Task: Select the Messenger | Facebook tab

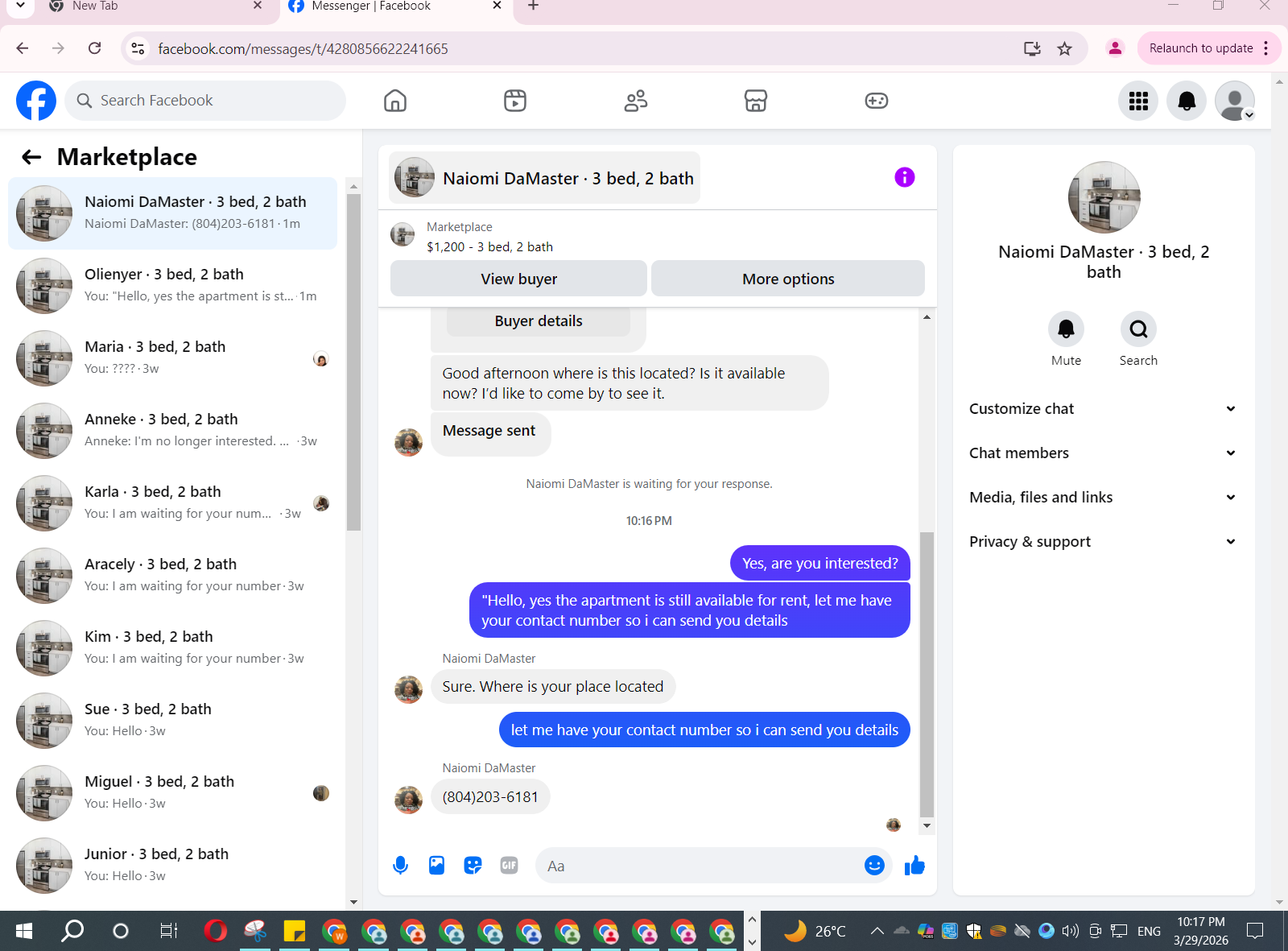Action: pyautogui.click(x=394, y=6)
